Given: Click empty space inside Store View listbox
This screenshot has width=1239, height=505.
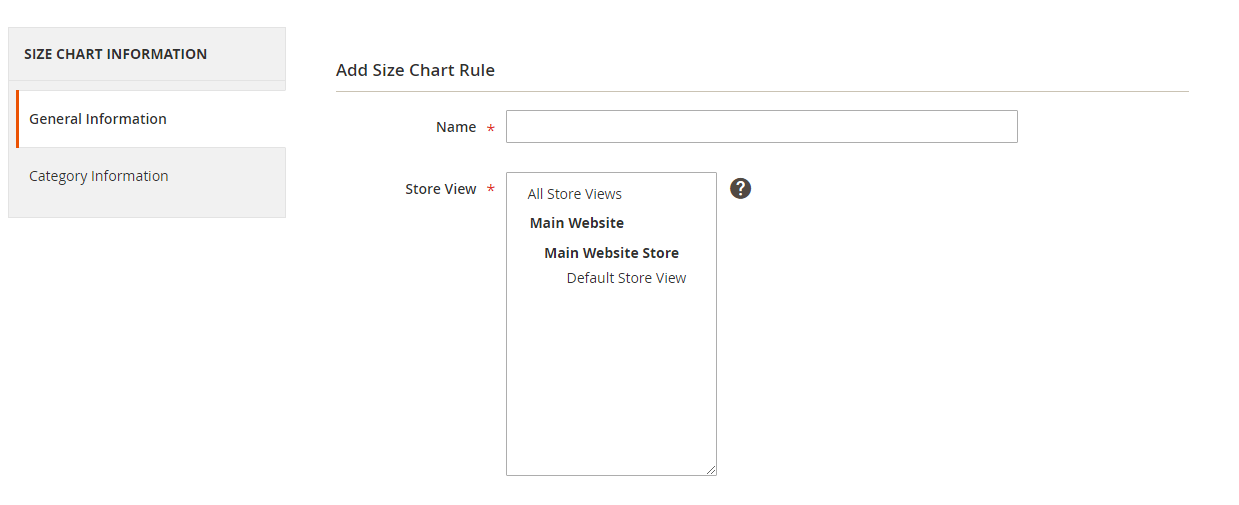Looking at the screenshot, I should point(611,390).
